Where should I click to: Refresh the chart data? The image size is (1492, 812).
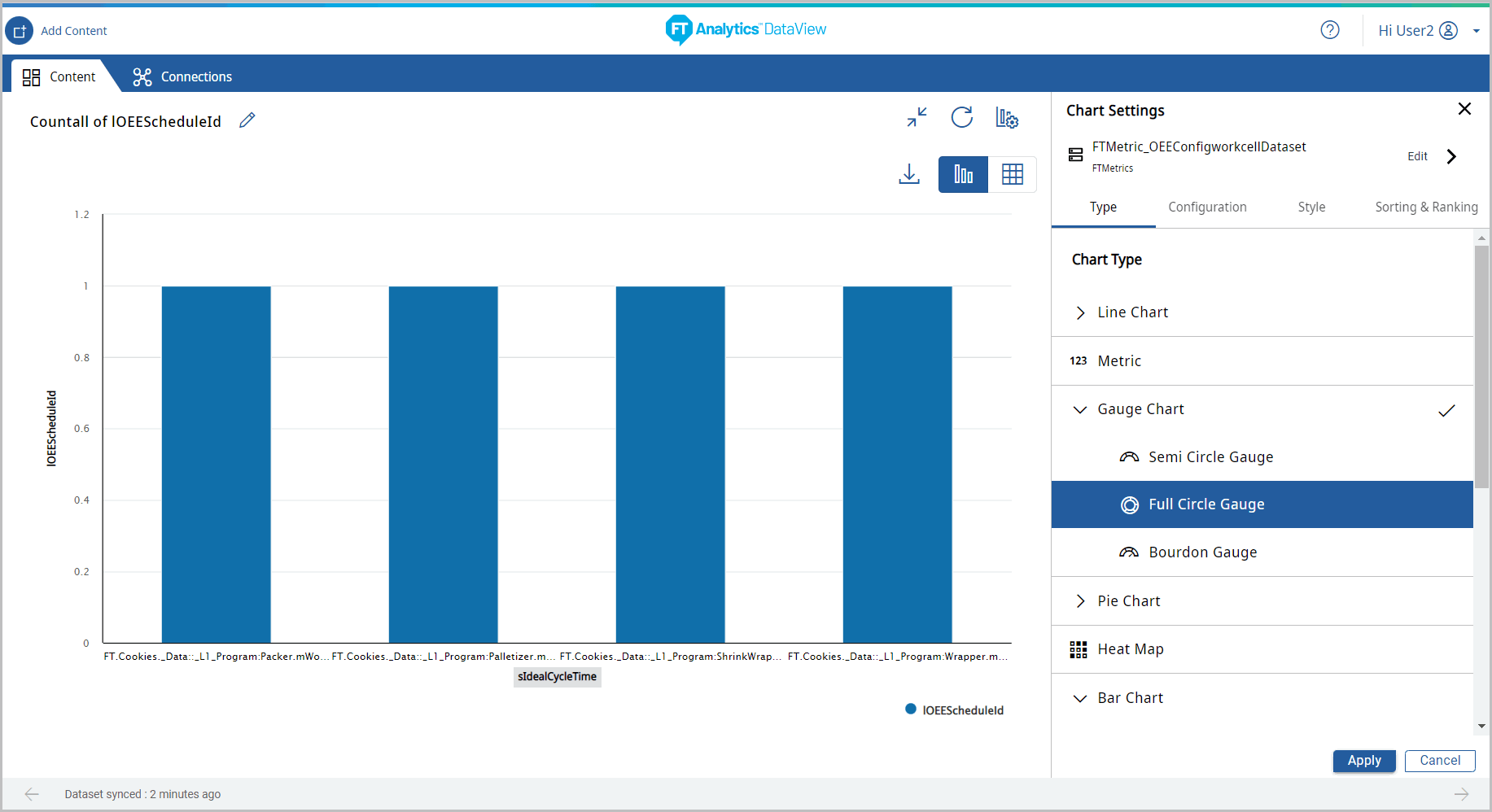(x=961, y=117)
